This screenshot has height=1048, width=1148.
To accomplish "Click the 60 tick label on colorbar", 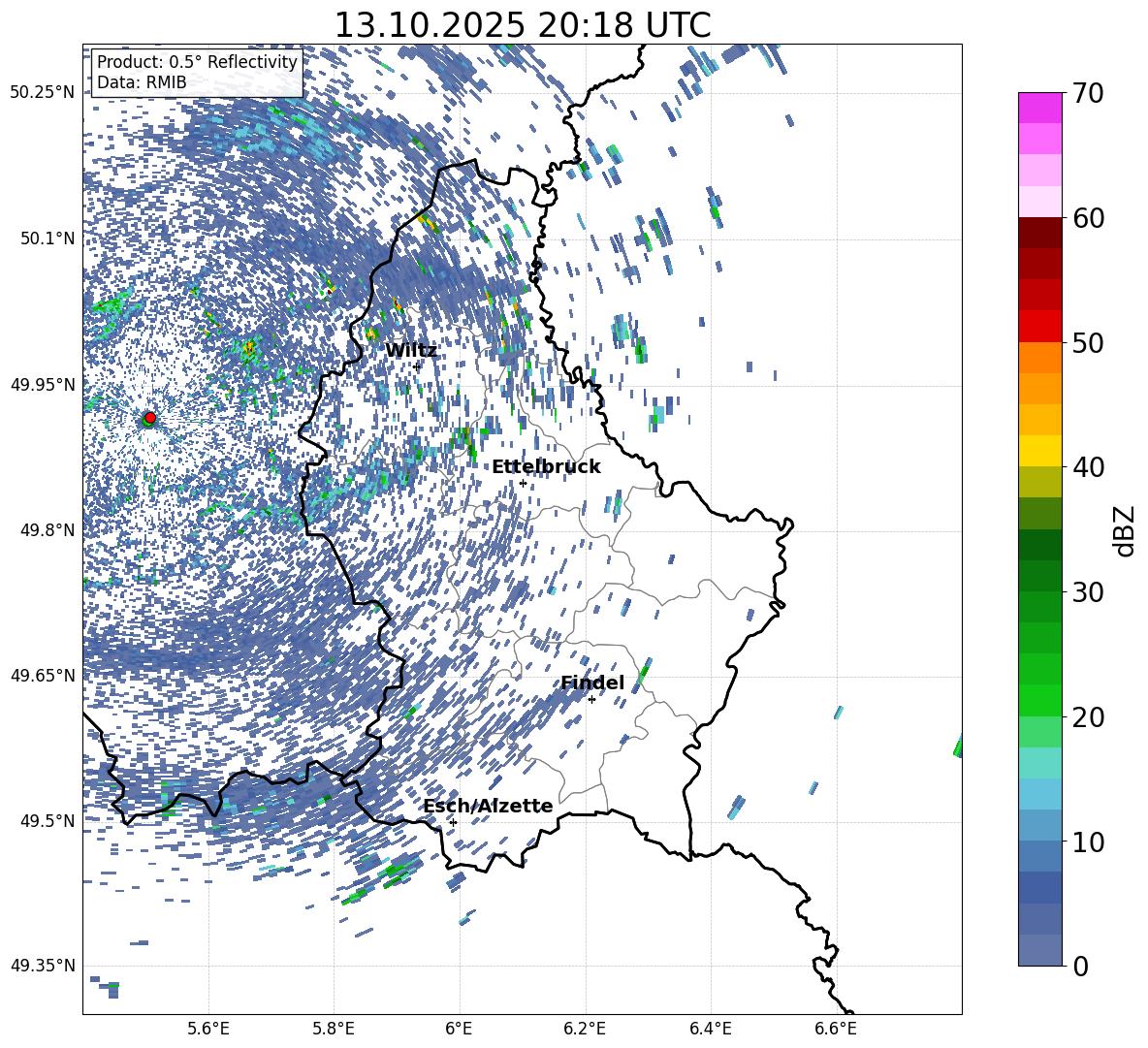I will tap(1087, 218).
